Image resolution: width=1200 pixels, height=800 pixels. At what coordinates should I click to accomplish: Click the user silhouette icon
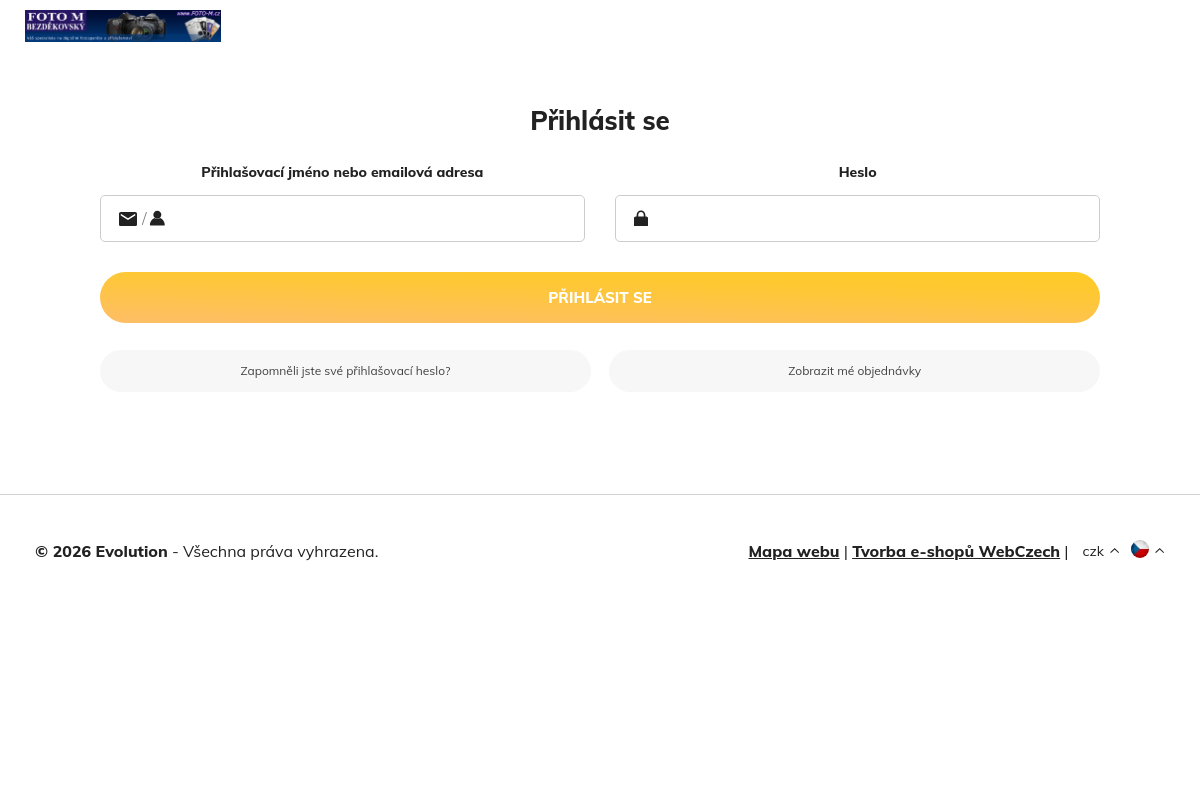(x=157, y=219)
